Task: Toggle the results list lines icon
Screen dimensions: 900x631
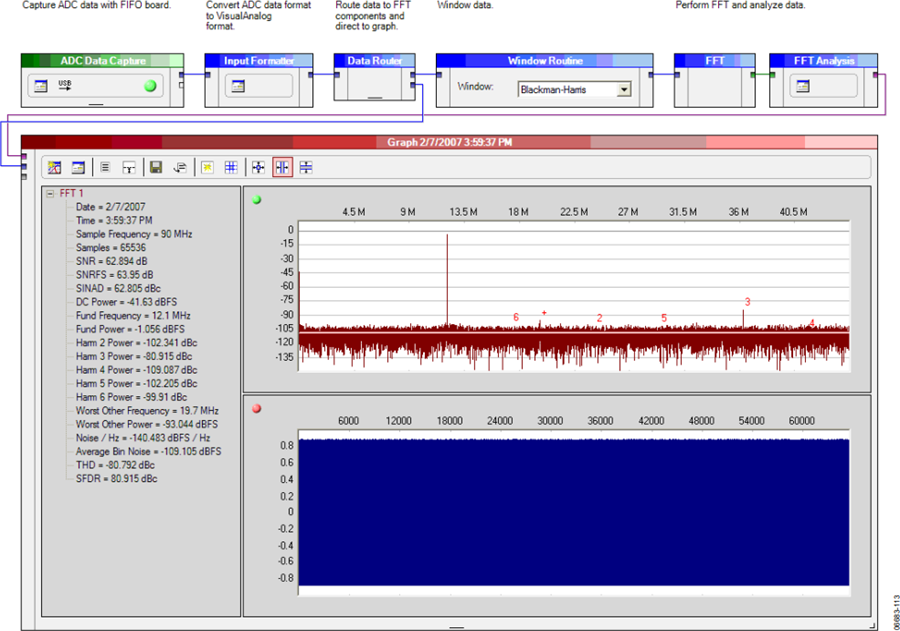Action: click(x=105, y=168)
